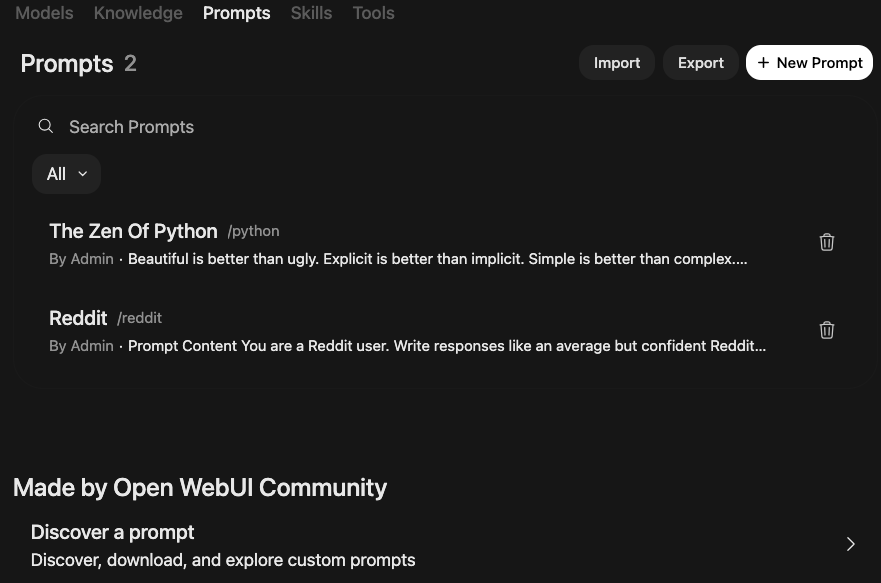The width and height of the screenshot is (881, 583).
Task: Open the Reddit prompt entry
Action: [78, 318]
